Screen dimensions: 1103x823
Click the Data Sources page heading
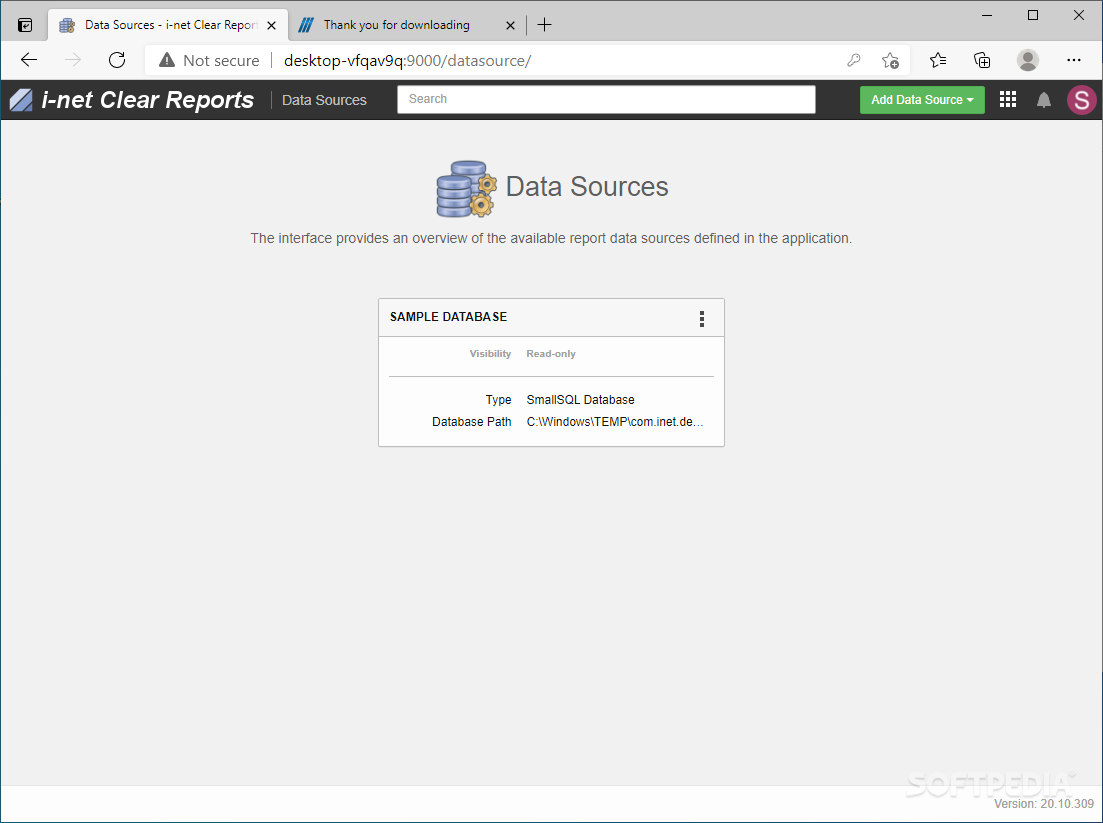[587, 187]
